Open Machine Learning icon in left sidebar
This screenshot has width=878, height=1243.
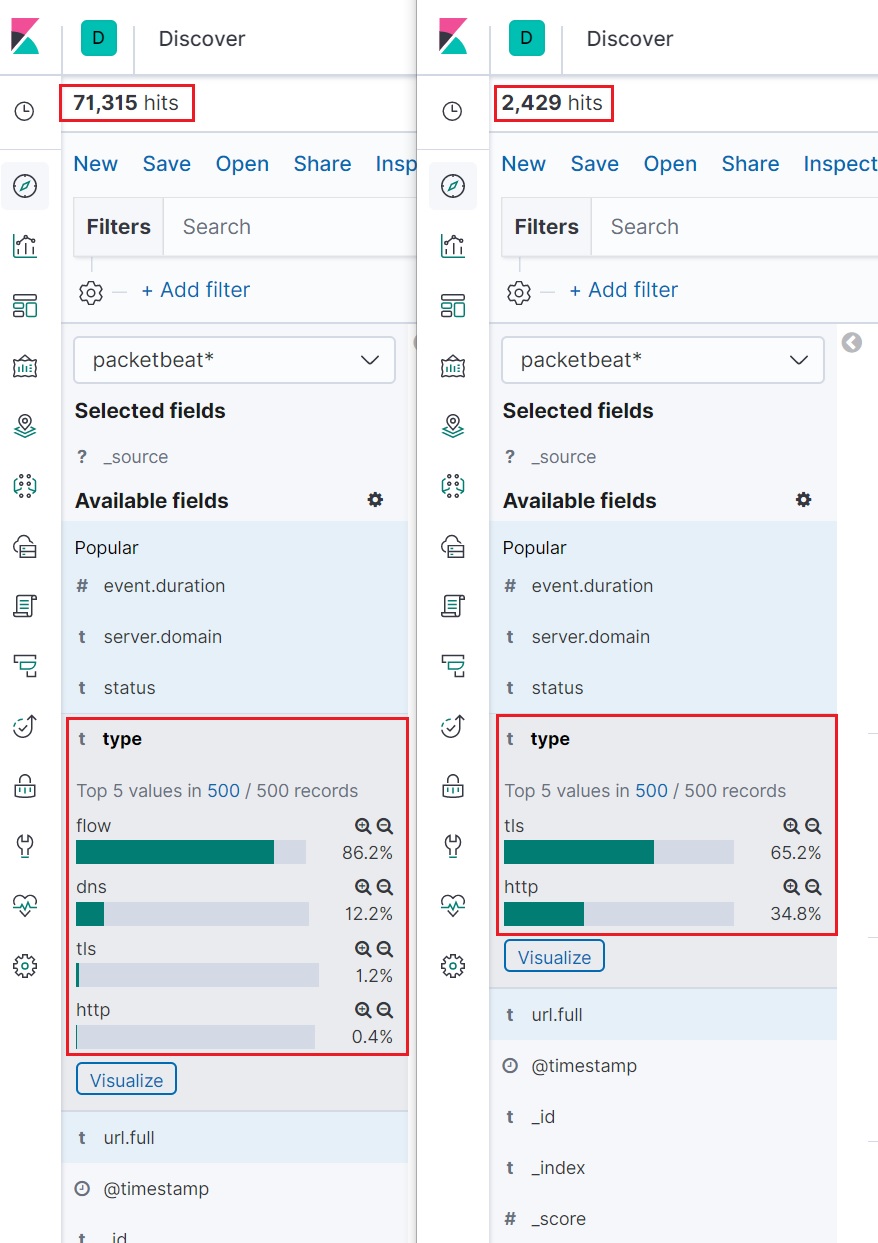coord(25,485)
